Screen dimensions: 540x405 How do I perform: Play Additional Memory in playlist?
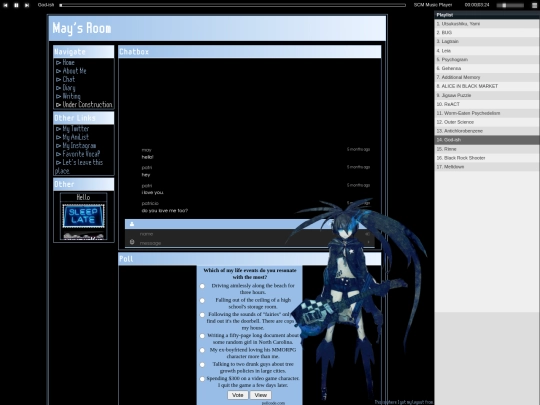point(487,77)
